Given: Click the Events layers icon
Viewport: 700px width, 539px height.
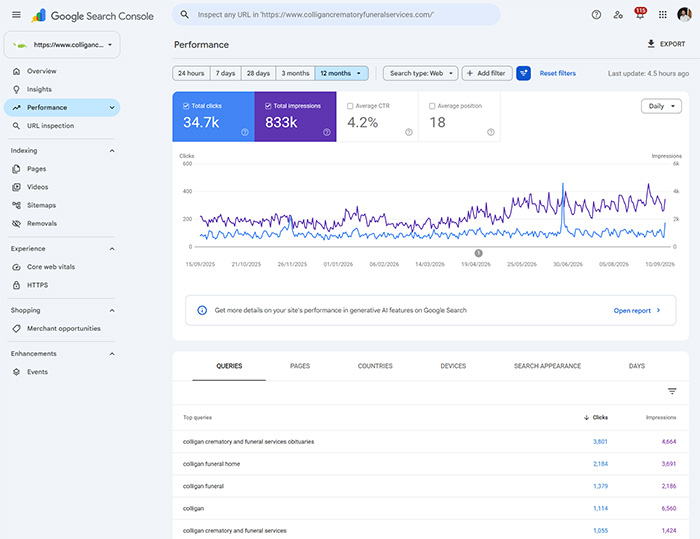Looking at the screenshot, I should [x=17, y=372].
